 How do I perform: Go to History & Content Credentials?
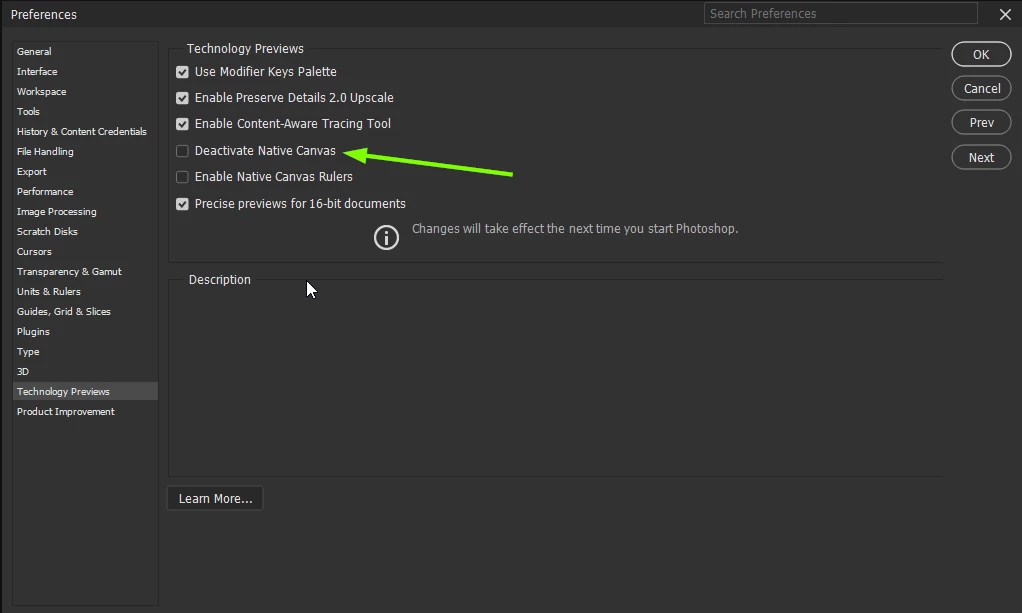[x=85, y=132]
